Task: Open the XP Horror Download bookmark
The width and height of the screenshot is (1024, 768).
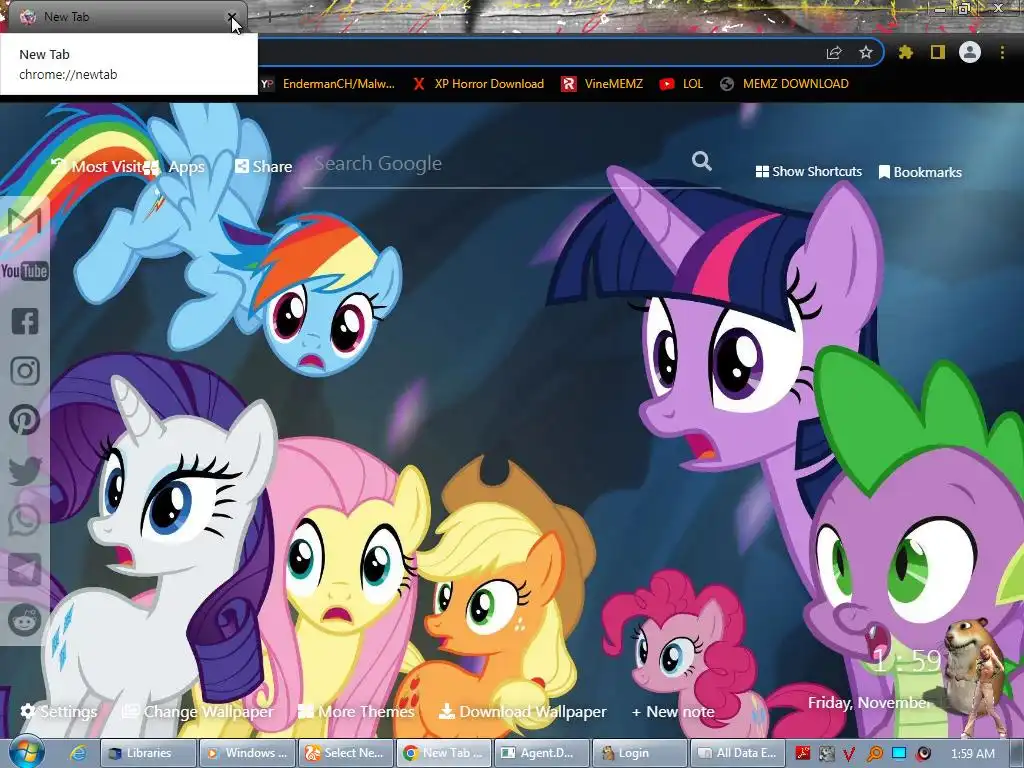Action: [478, 84]
